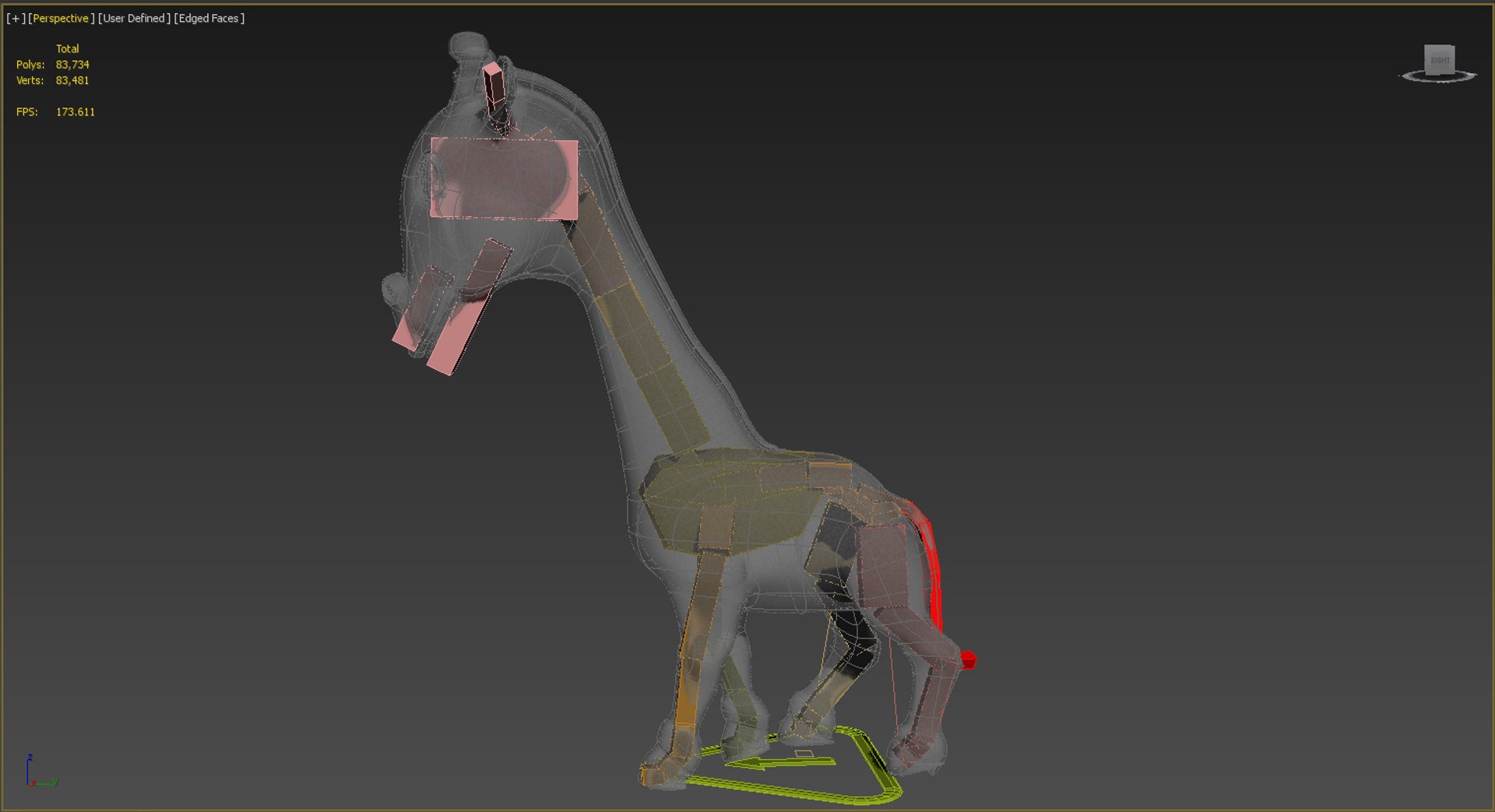1495x812 pixels.
Task: Click the FPS value 173.611
Action: click(76, 112)
